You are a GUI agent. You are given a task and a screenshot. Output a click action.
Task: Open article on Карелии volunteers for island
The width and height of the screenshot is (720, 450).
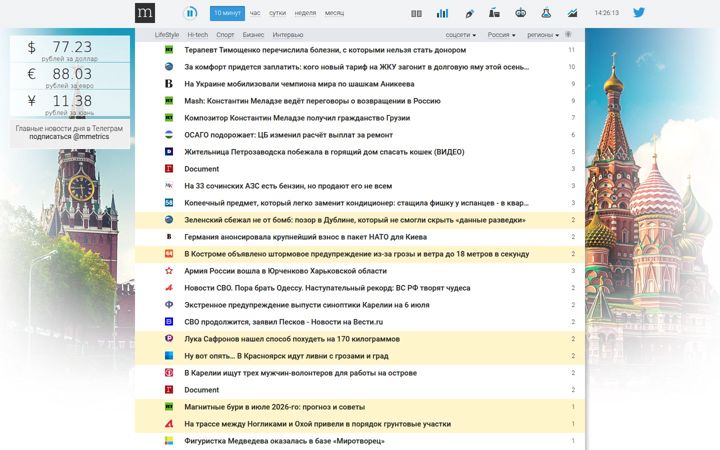coord(301,373)
